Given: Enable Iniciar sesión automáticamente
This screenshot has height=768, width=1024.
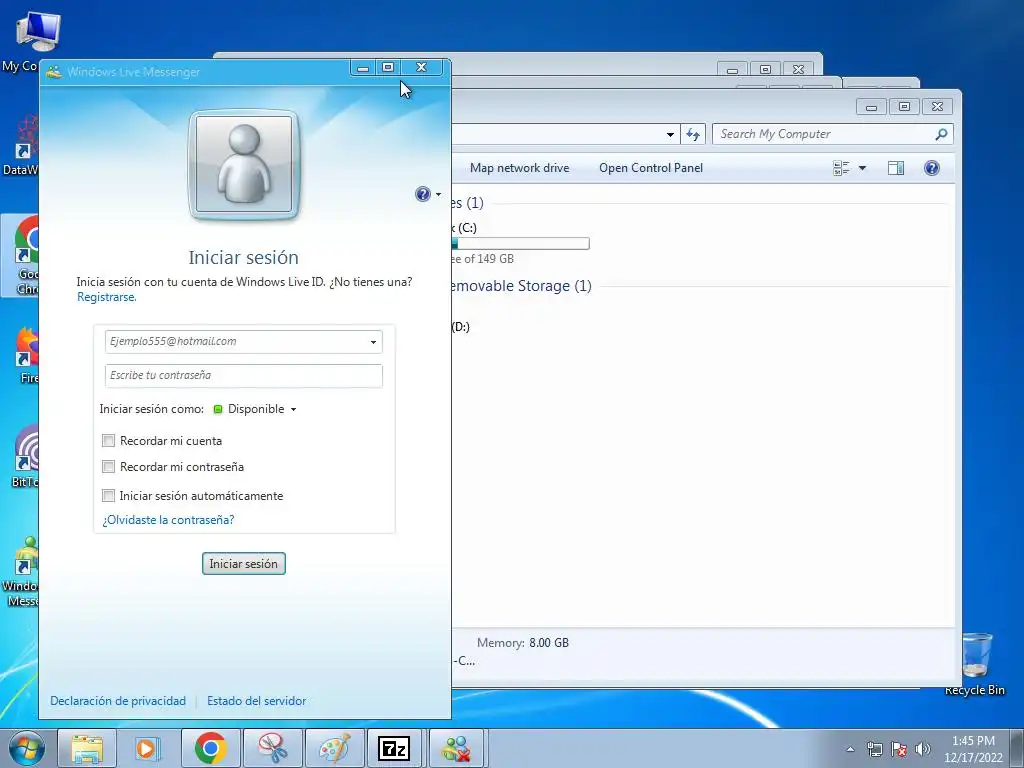Looking at the screenshot, I should point(108,496).
